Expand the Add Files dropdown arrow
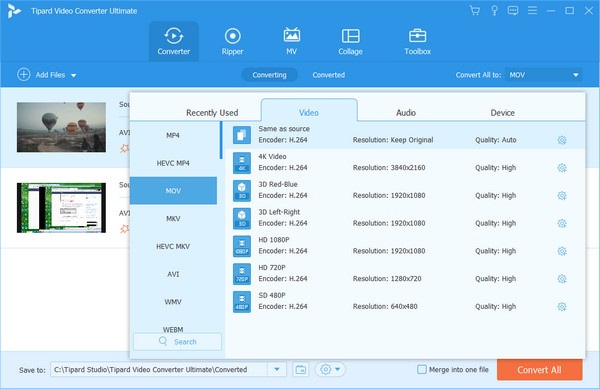Image resolution: width=600 pixels, height=389 pixels. pyautogui.click(x=73, y=75)
